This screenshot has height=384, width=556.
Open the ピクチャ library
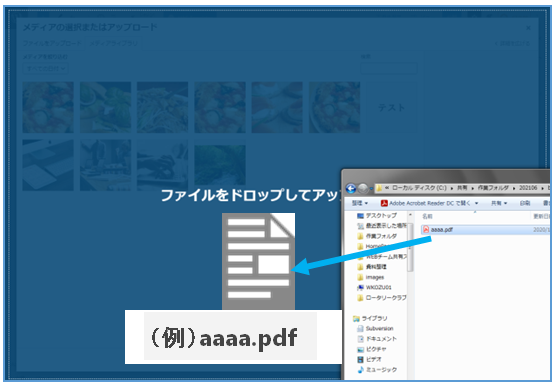pos(372,349)
